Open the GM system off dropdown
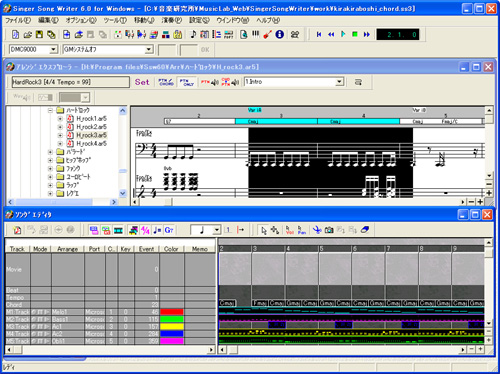 pos(149,50)
